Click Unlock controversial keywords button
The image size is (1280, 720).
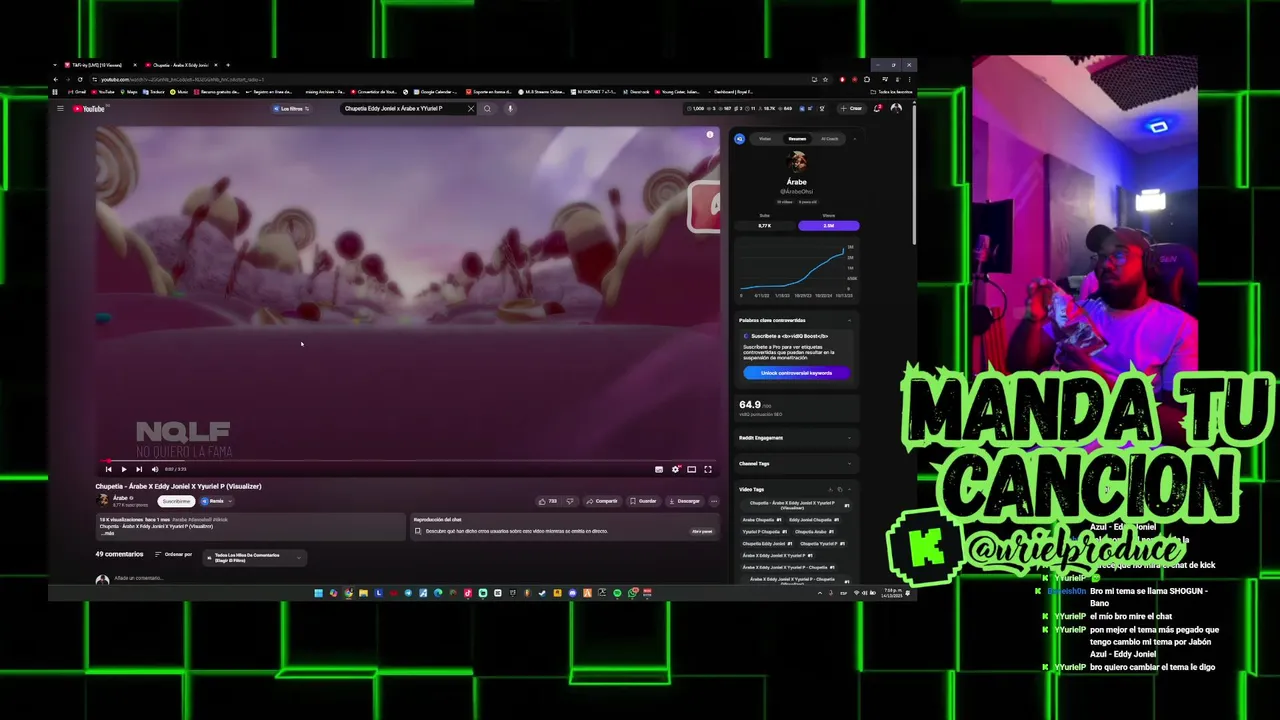(x=796, y=373)
